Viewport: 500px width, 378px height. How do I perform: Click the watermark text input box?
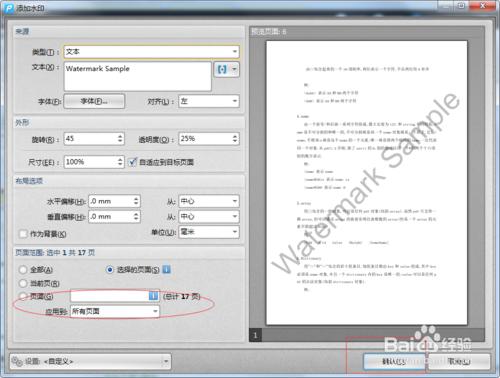point(138,76)
